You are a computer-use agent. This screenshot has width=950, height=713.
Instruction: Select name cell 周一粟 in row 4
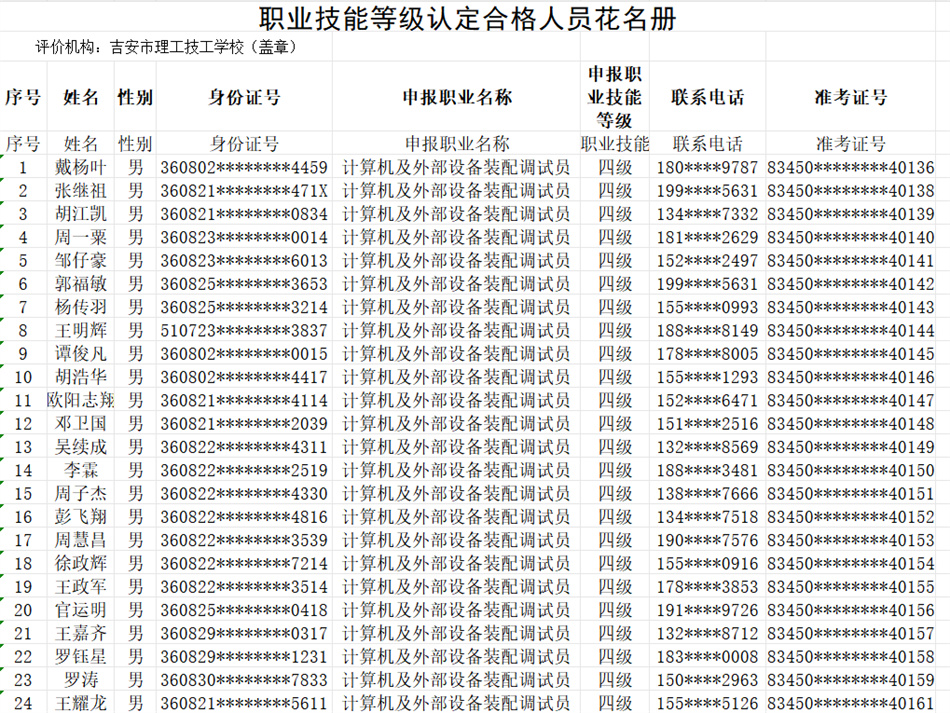(81, 237)
